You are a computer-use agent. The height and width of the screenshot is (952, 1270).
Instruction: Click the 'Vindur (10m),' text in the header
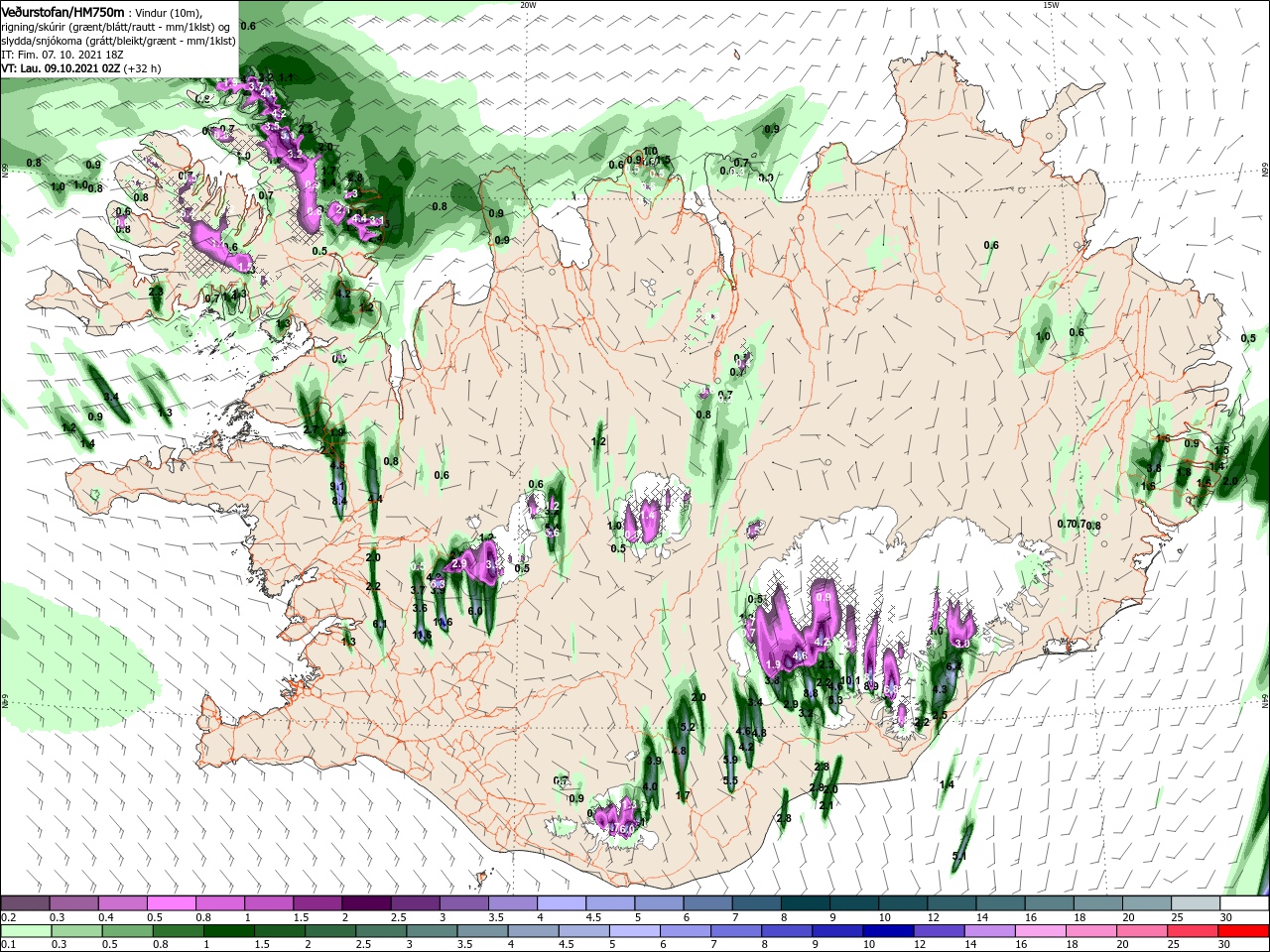pos(168,12)
